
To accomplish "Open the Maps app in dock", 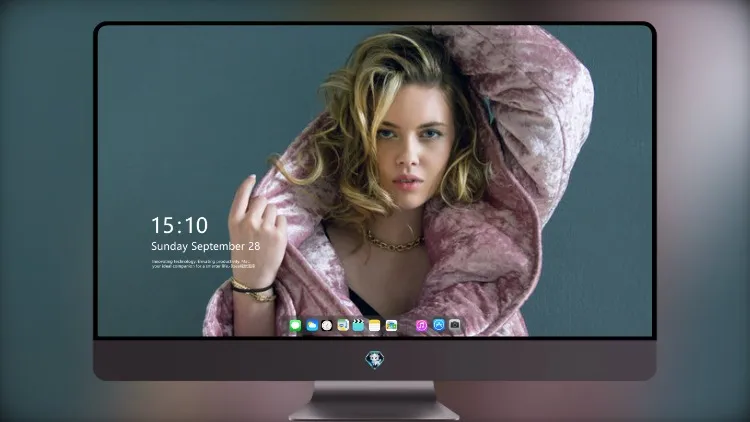I will click(x=343, y=325).
